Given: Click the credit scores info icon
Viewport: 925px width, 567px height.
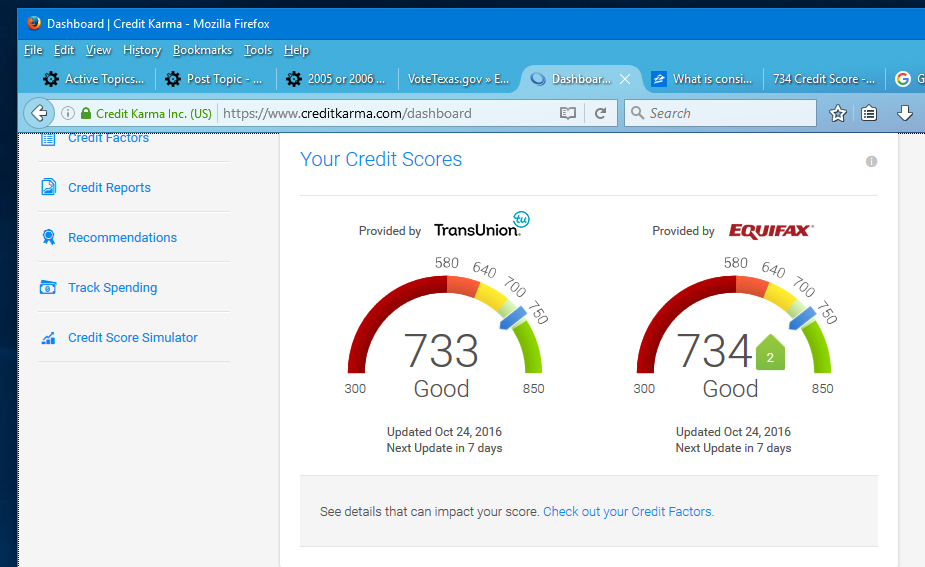Looking at the screenshot, I should pyautogui.click(x=871, y=162).
